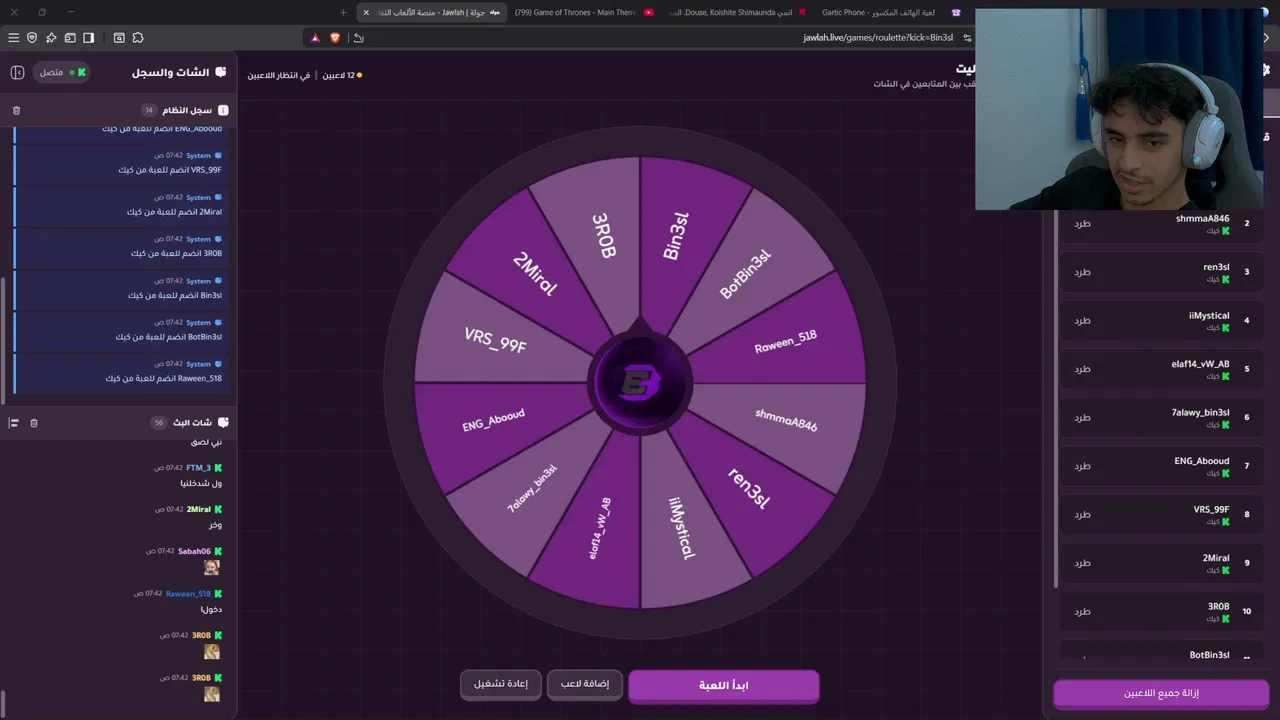This screenshot has height=720, width=1280.
Task: Kick player 7alawy_bin3sl from the list
Action: coord(1082,417)
